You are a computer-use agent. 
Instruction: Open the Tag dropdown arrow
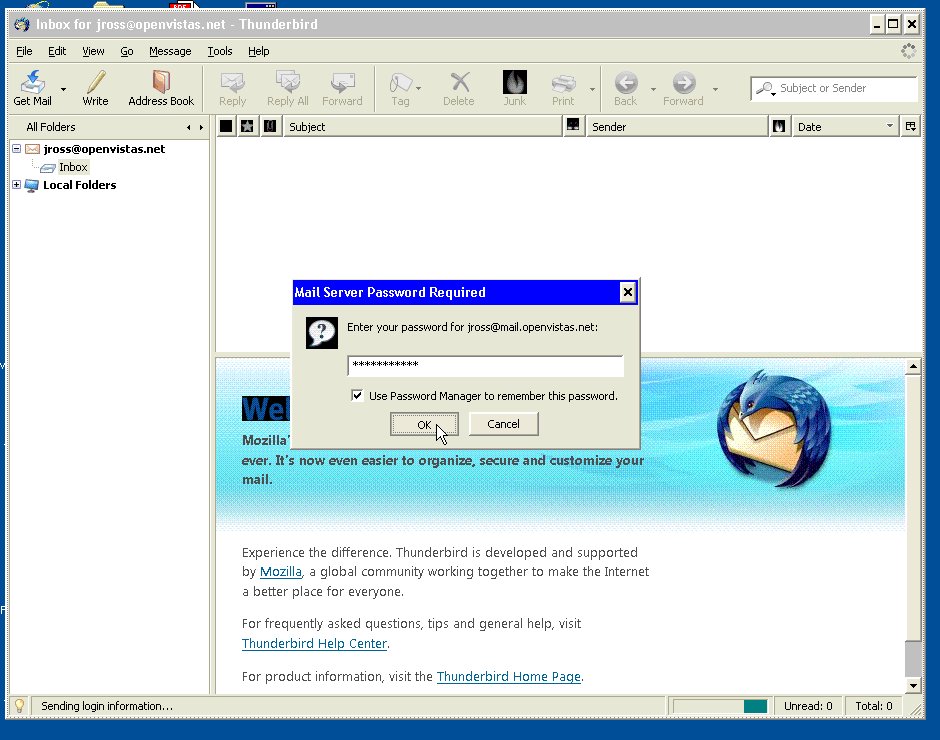(x=418, y=89)
